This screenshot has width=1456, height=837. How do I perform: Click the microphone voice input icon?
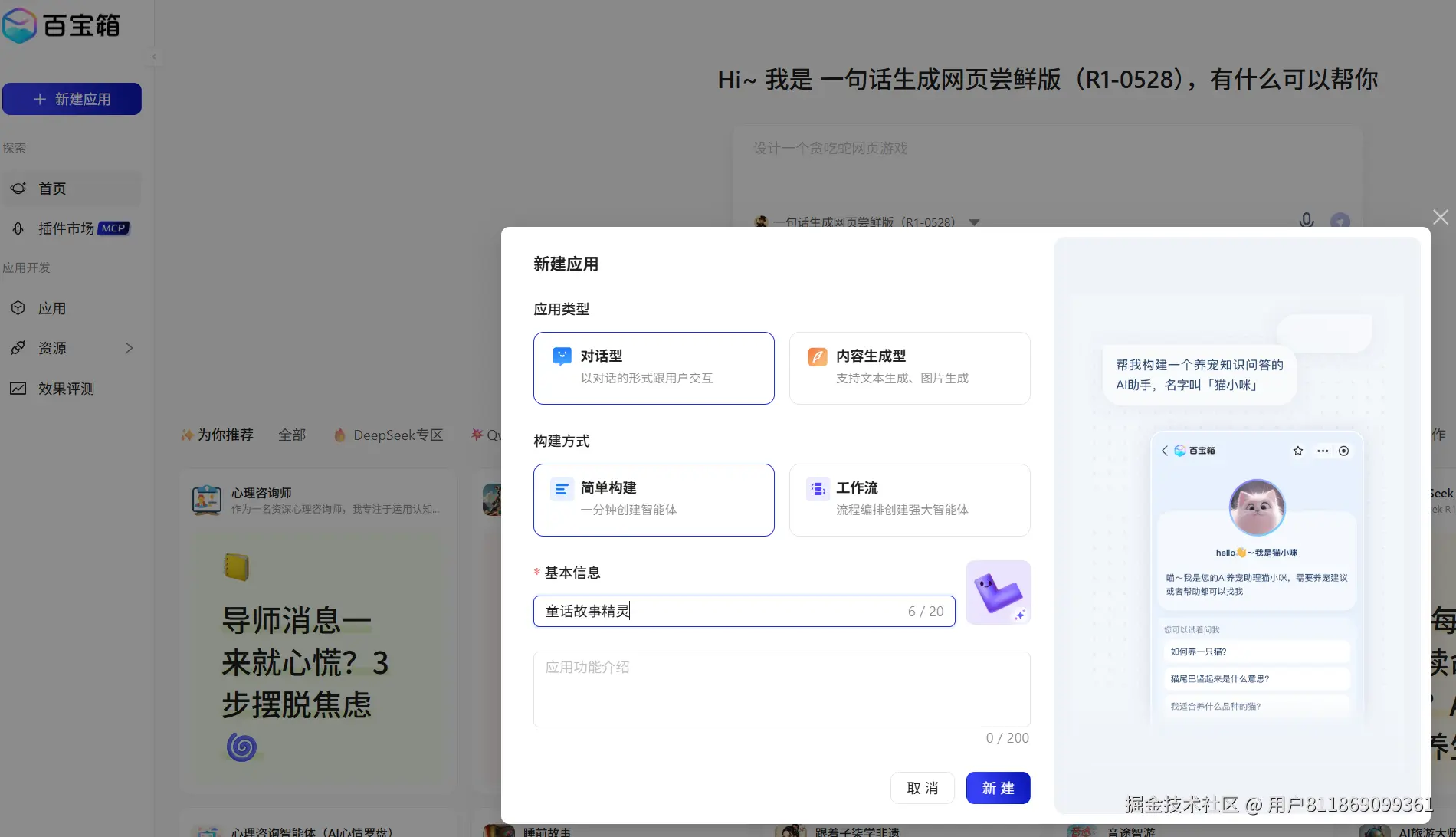(1307, 221)
